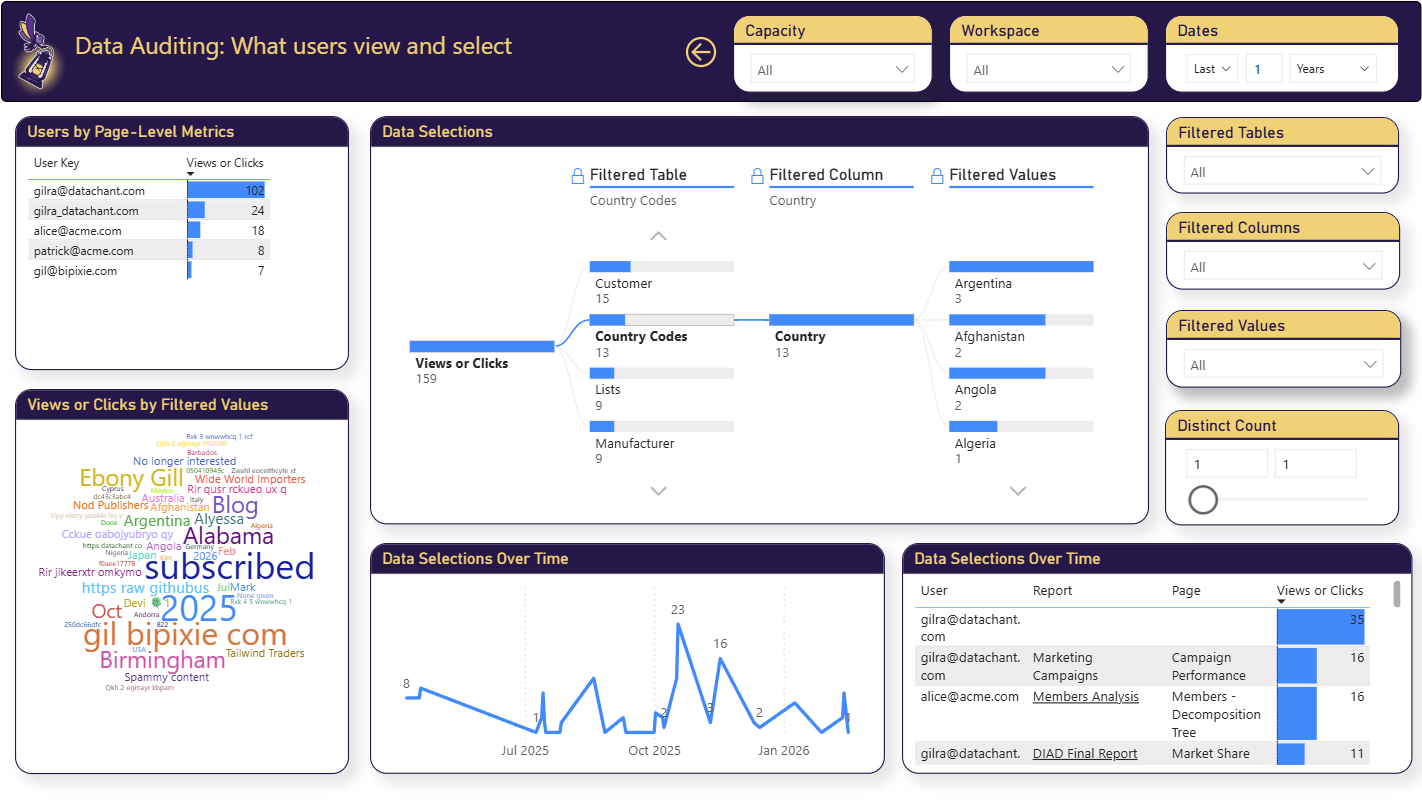The image size is (1422, 800).
Task: Toggle the lock on the Filtered Values level
Action: click(x=935, y=174)
